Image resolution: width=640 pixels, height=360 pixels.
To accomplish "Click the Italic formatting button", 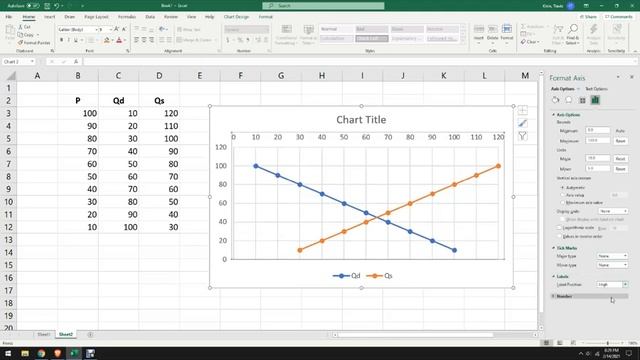I will [x=69, y=40].
